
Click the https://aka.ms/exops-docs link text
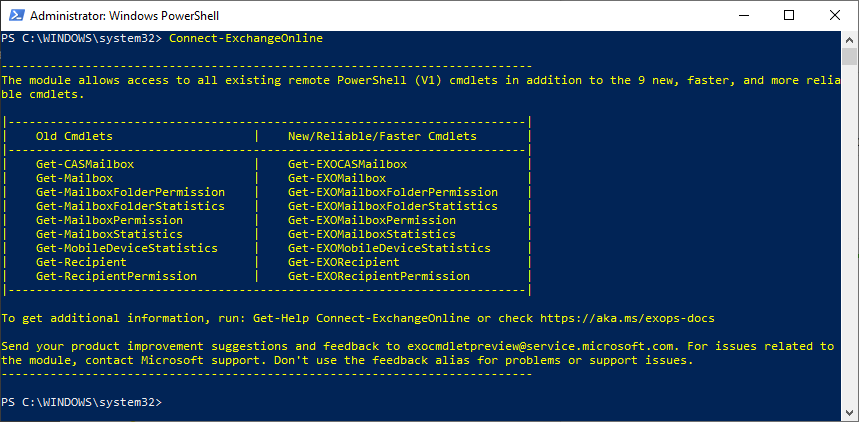coord(627,318)
